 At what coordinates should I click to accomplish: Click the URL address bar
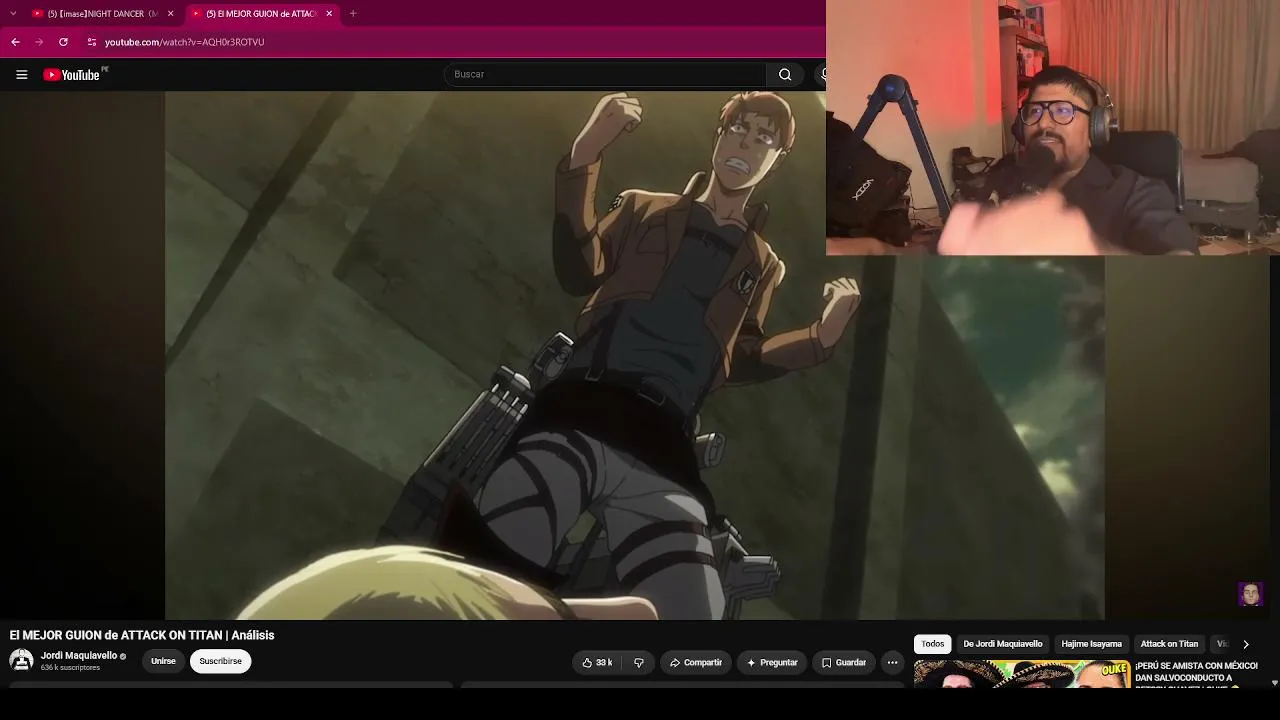coord(450,42)
